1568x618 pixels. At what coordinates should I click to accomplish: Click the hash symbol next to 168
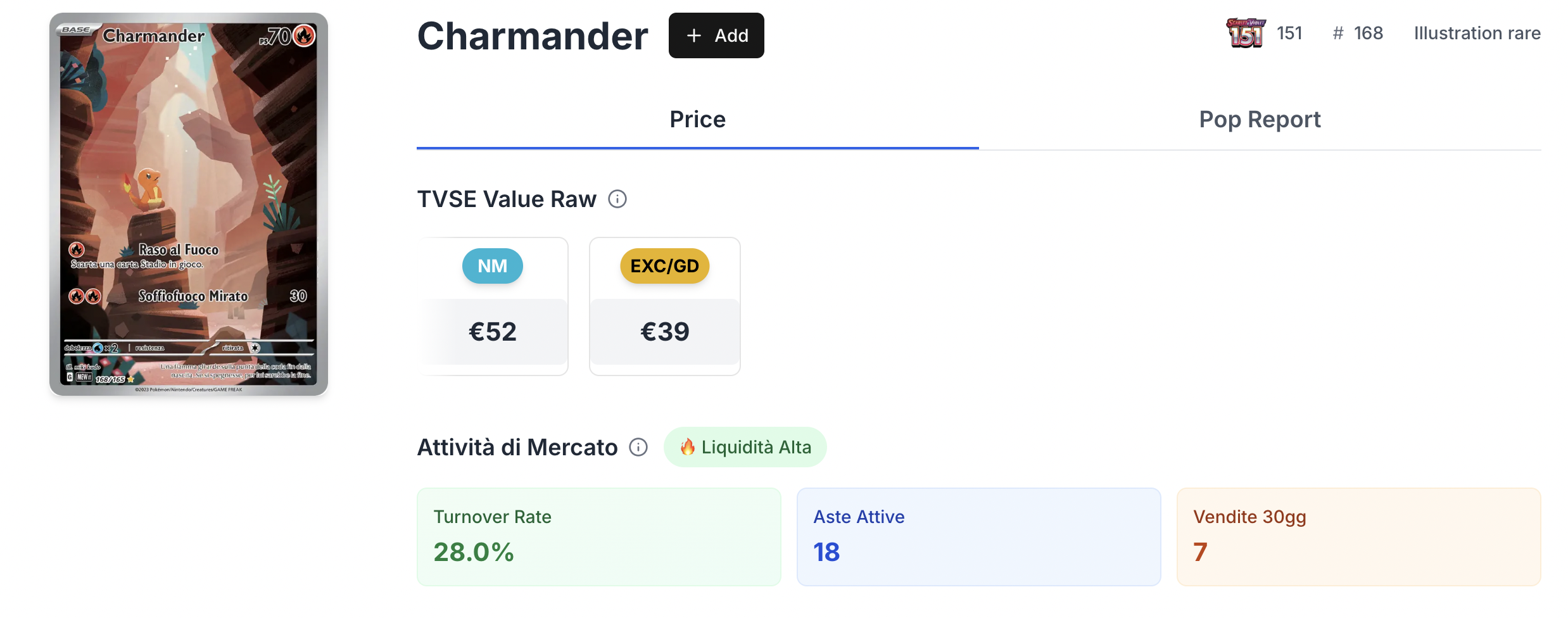pos(1338,34)
